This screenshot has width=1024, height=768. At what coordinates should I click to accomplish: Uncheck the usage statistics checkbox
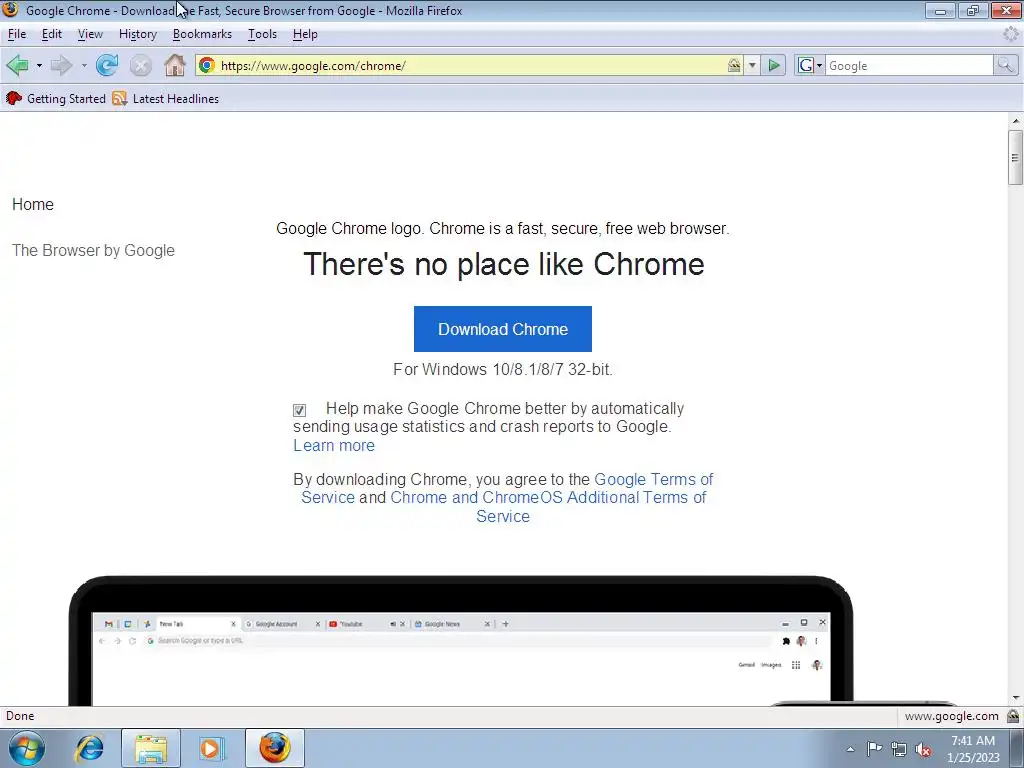tap(299, 410)
